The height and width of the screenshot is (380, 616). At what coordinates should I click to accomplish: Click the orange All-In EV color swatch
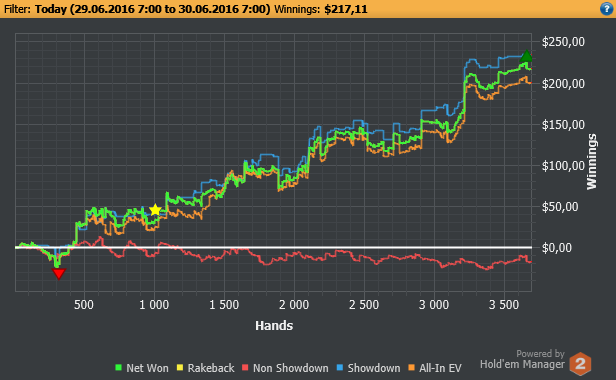pos(412,368)
